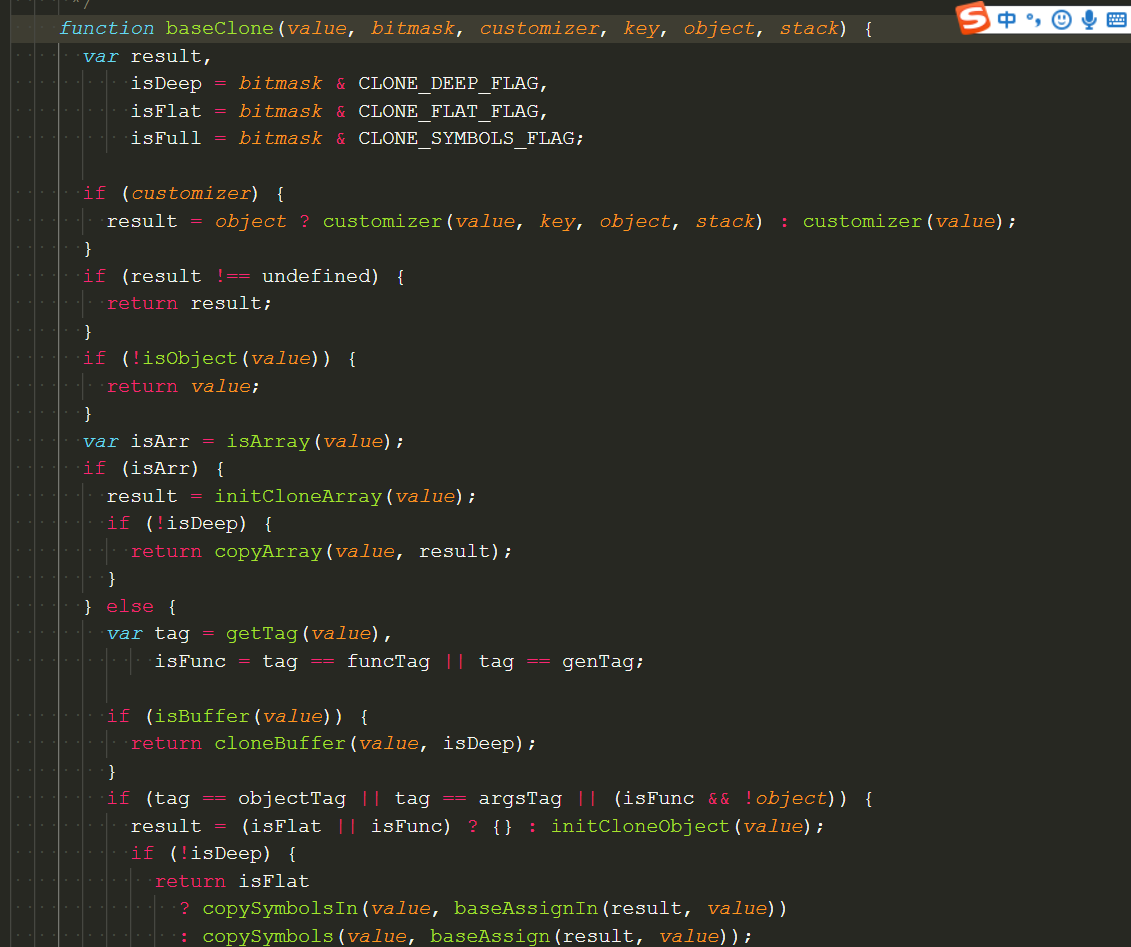Click the 'if (isArr)' condition
The height and width of the screenshot is (947, 1131).
[141, 469]
